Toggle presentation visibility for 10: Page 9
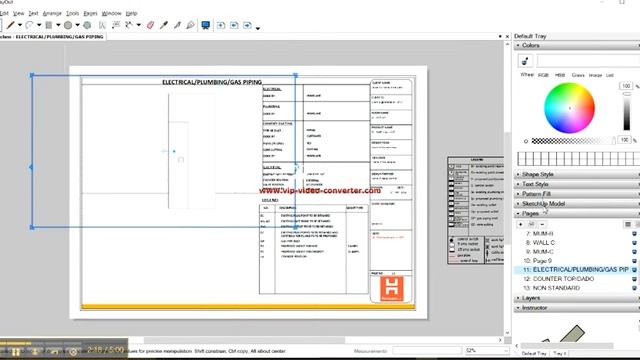Viewport: 640px width, 360px height. pyautogui.click(x=634, y=260)
